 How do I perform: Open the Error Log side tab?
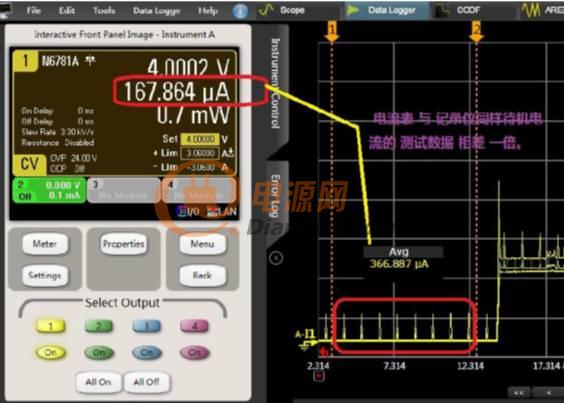tap(275, 196)
